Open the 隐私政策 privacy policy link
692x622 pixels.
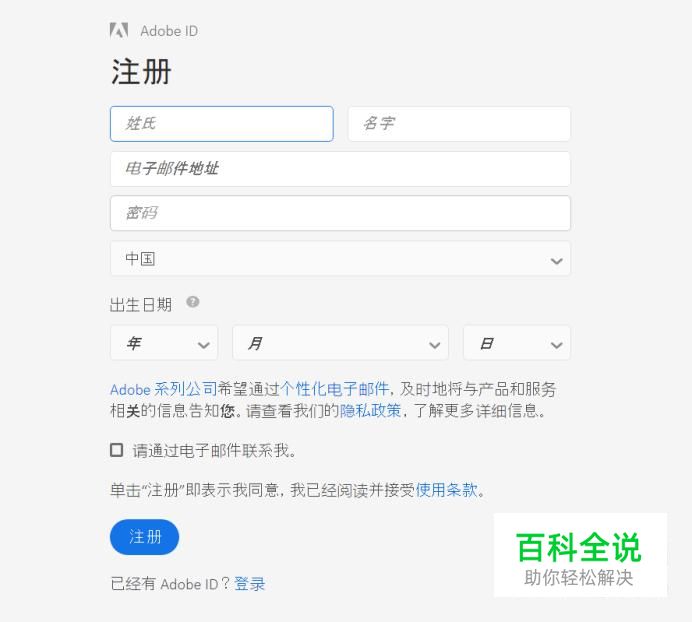tap(370, 411)
